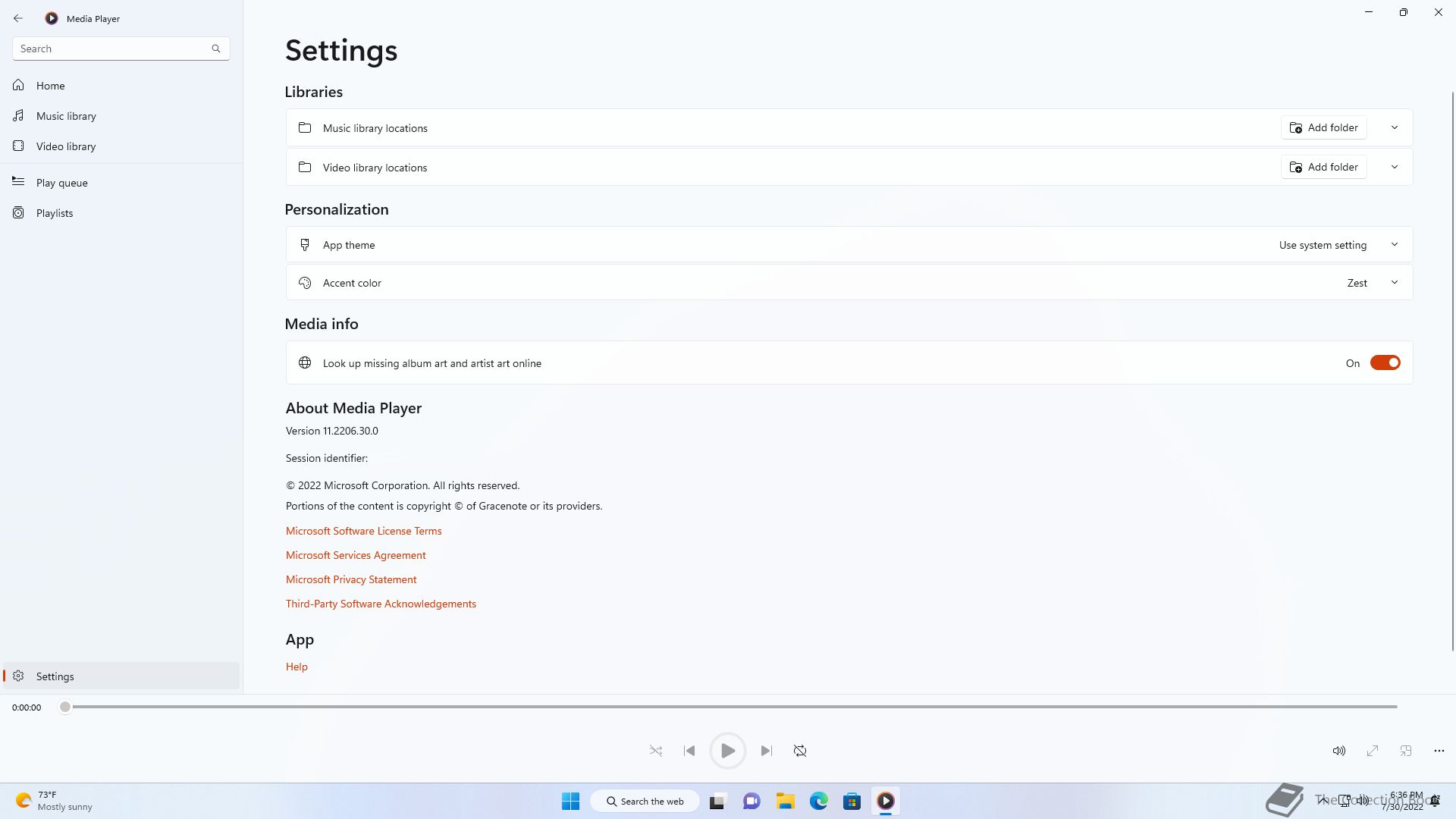Image resolution: width=1456 pixels, height=819 pixels.
Task: Open App theme dropdown
Action: click(849, 245)
